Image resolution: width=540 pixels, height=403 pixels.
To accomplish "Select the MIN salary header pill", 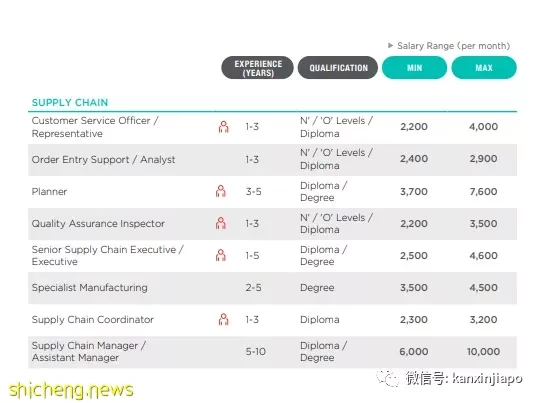I will click(414, 68).
